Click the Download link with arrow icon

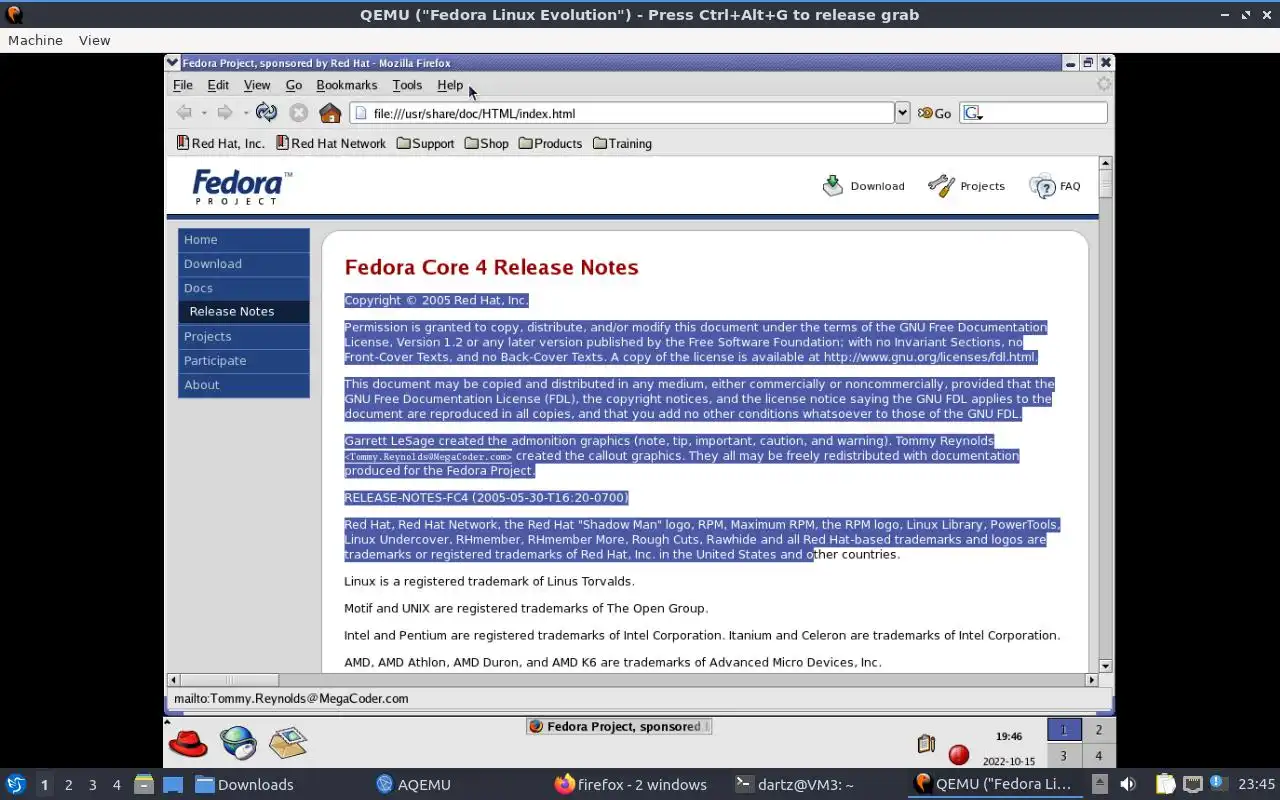[x=863, y=186]
